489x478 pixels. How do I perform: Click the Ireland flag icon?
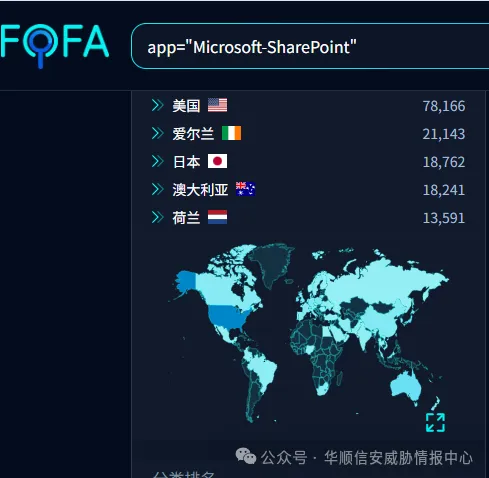(231, 133)
